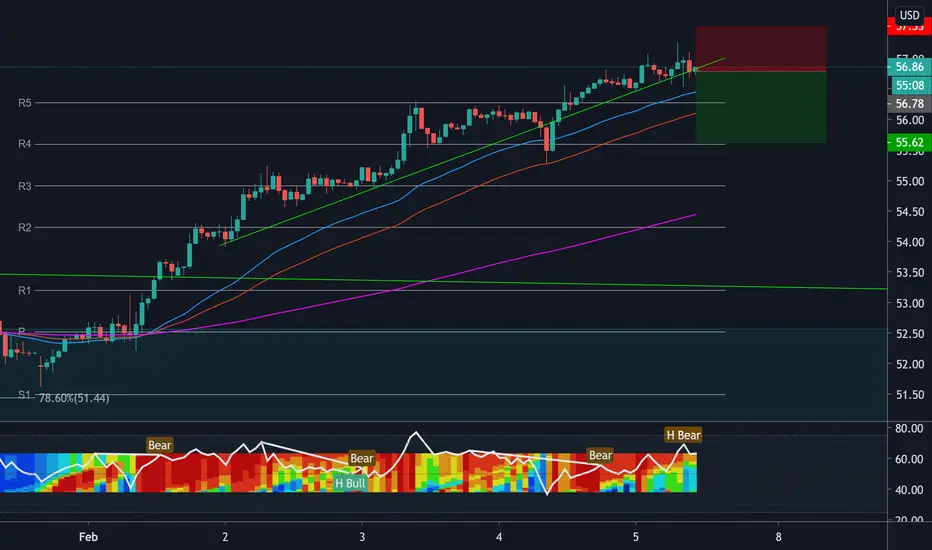
Task: Click the 54.00 price scale value
Action: [909, 242]
